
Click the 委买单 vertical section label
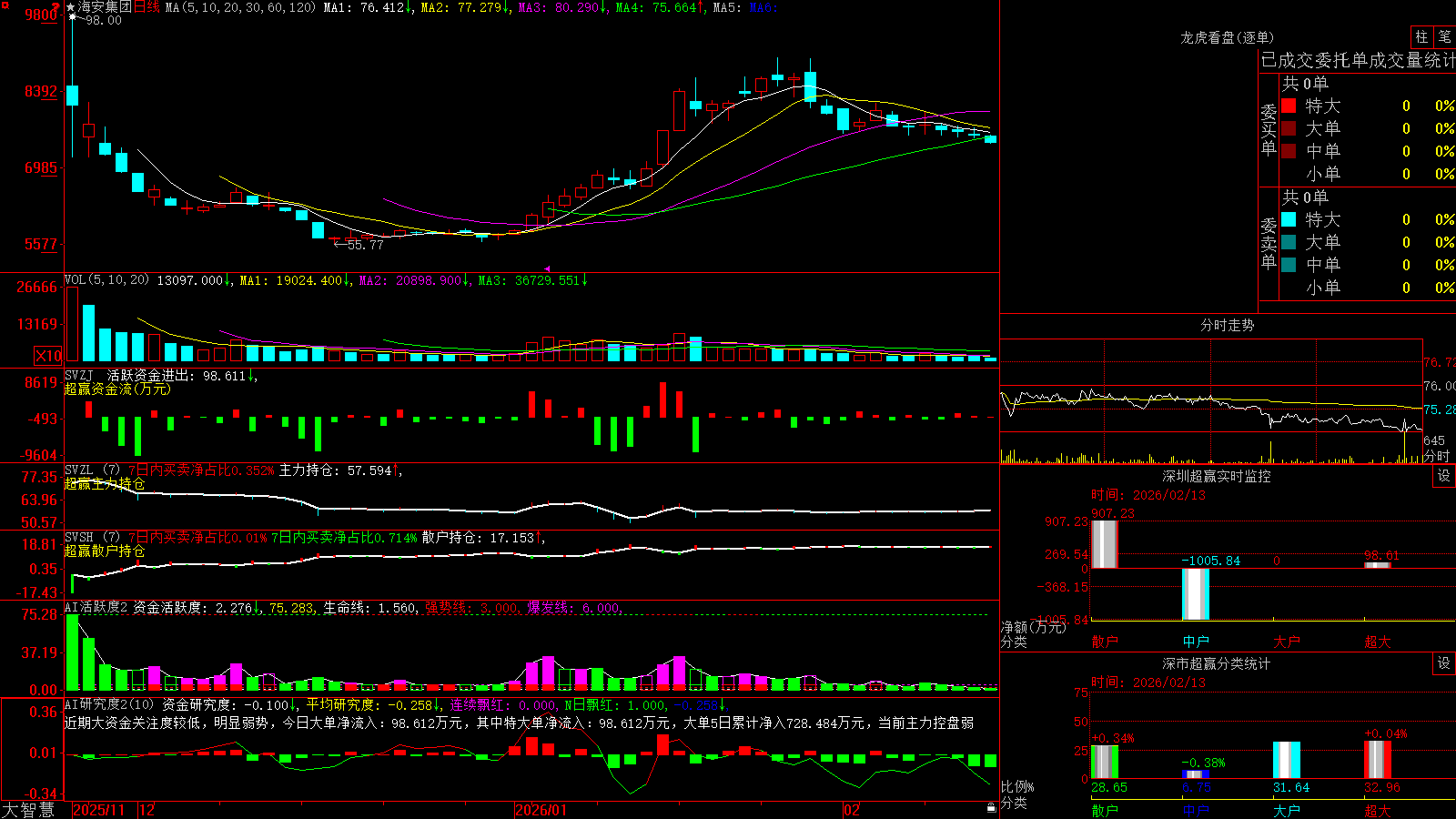1269,130
